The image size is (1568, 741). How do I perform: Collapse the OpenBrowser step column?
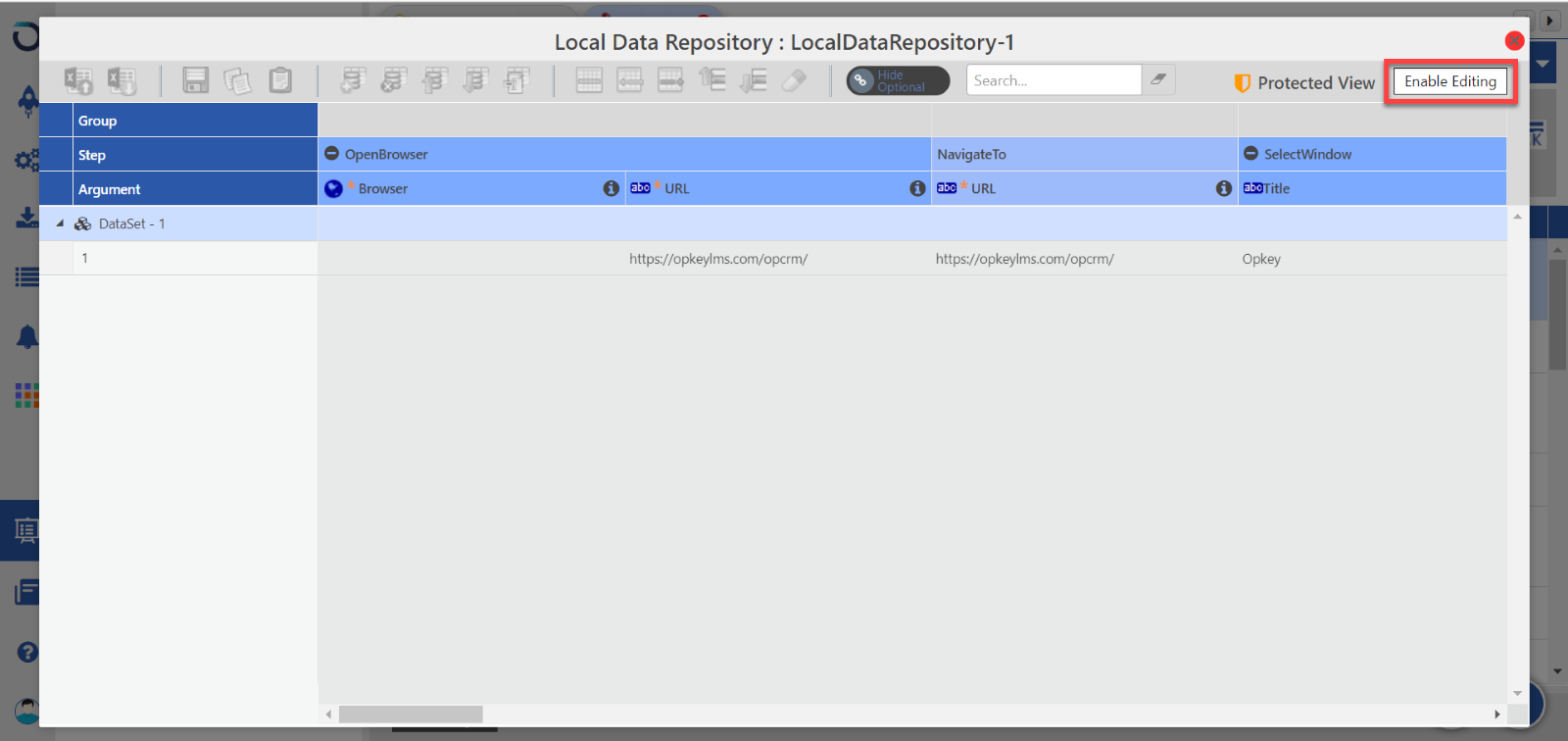click(331, 154)
